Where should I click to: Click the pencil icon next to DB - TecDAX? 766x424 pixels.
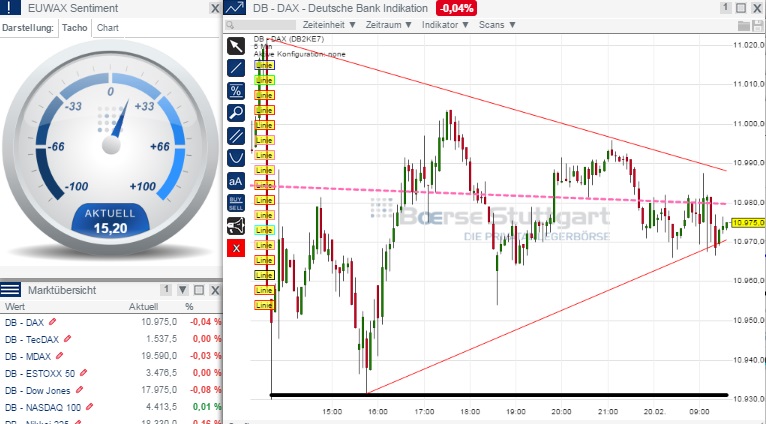tap(67, 339)
